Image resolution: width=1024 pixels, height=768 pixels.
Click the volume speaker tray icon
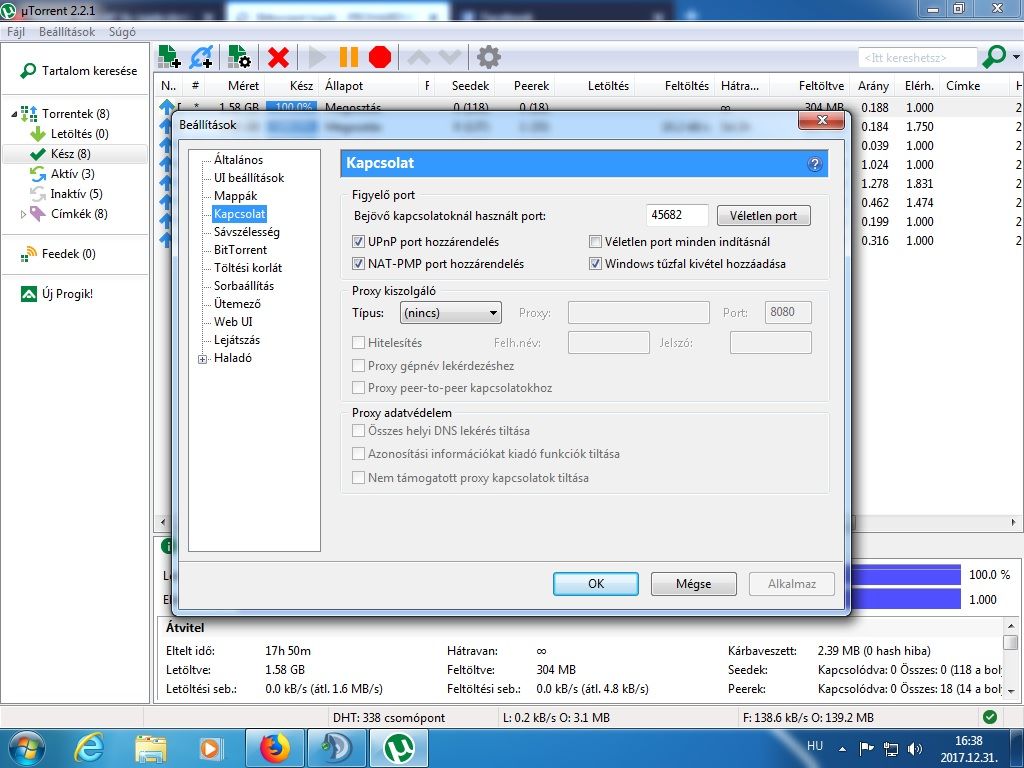(x=915, y=749)
